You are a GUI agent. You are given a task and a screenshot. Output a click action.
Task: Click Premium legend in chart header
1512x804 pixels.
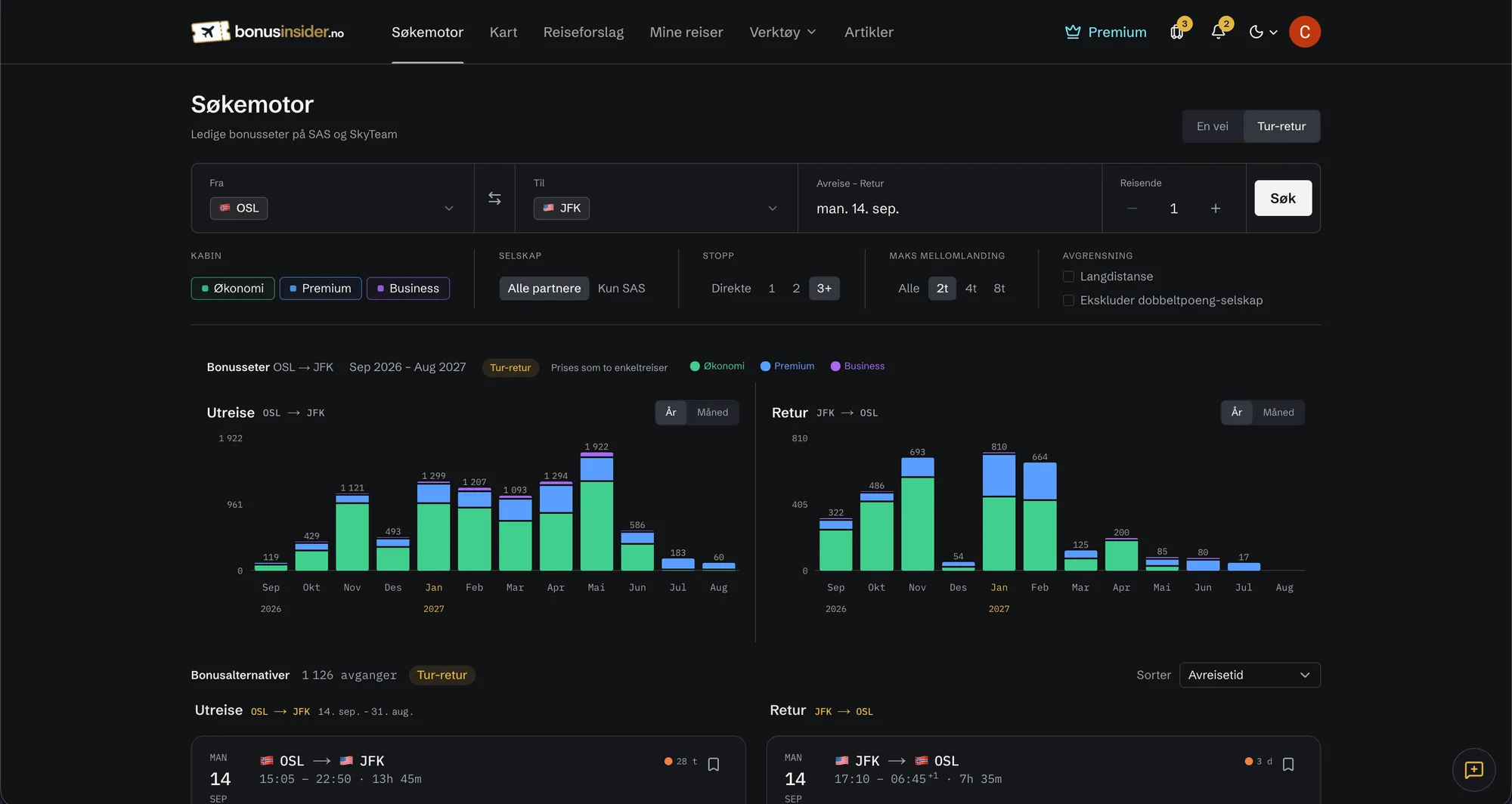[x=787, y=366]
